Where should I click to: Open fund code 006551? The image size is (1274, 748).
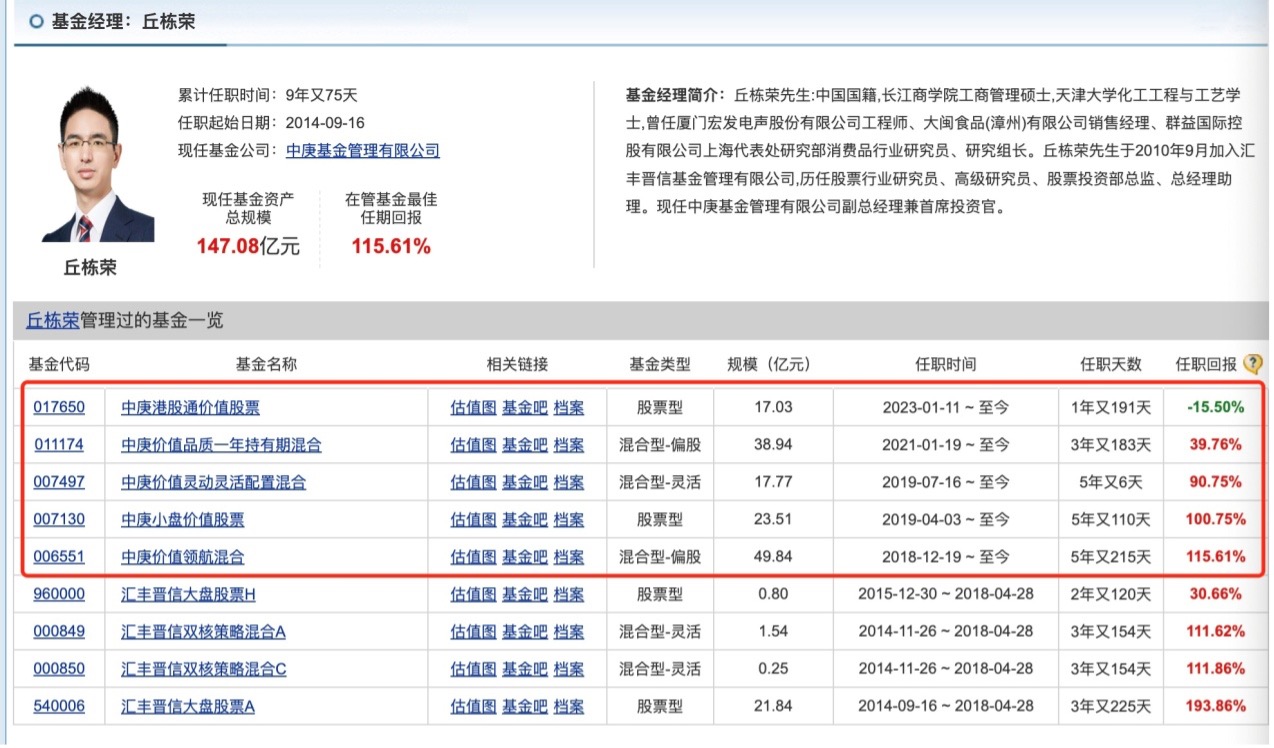(x=59, y=557)
